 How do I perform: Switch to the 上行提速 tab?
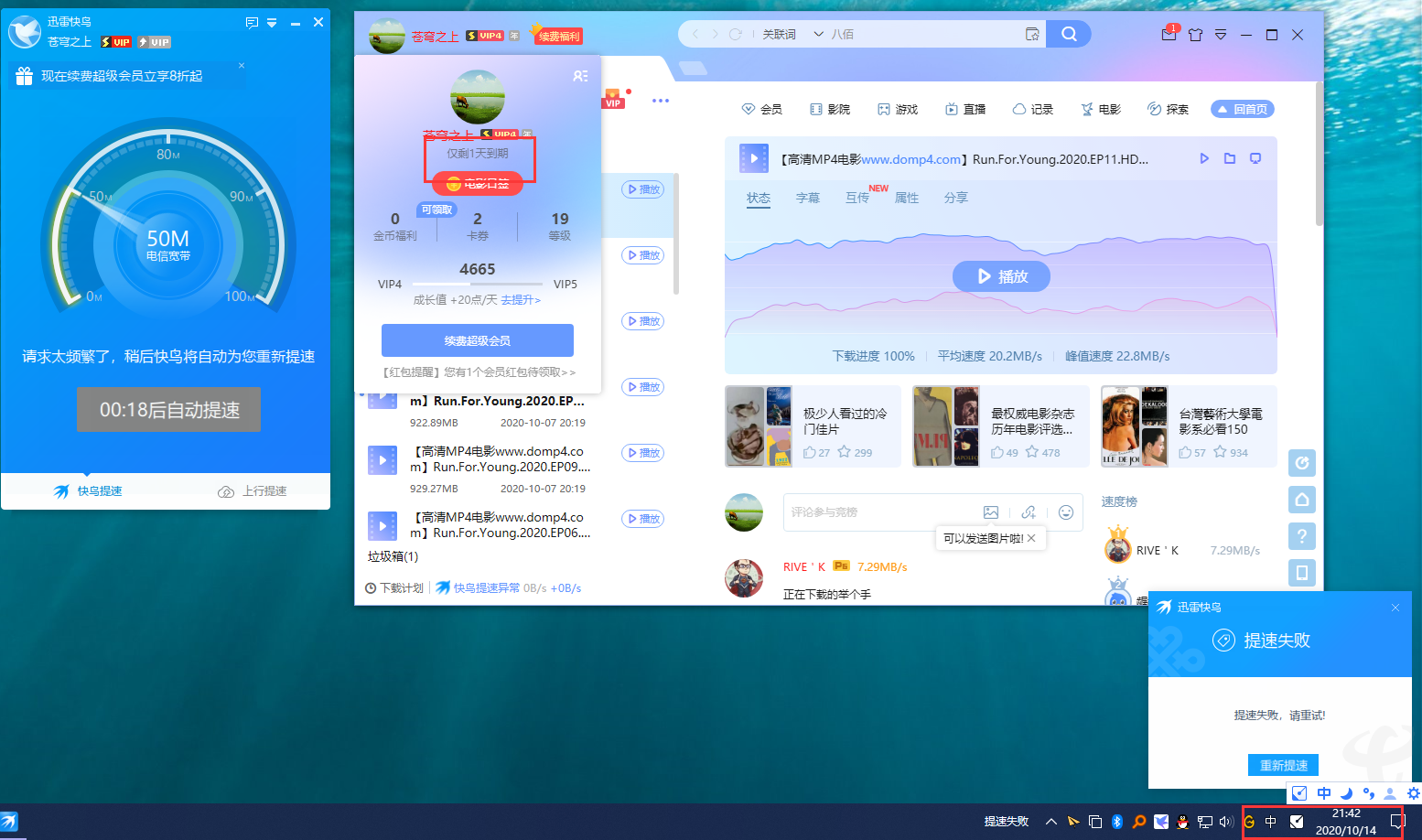[253, 491]
